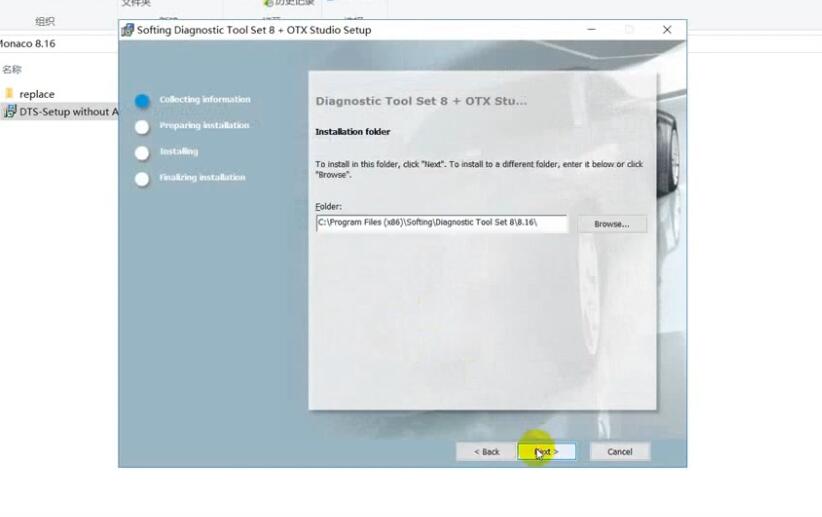Click the Installing step label
The image size is (822, 517).
tap(179, 152)
